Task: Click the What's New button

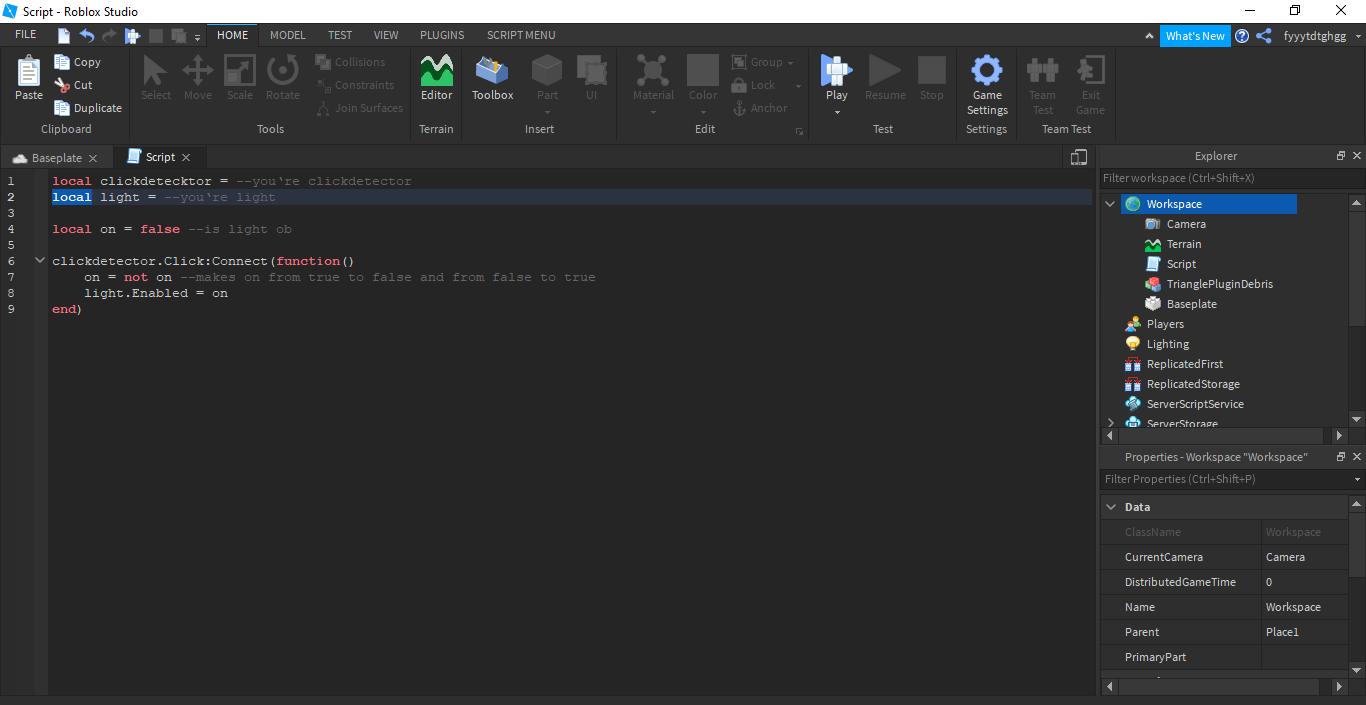Action: 1195,36
